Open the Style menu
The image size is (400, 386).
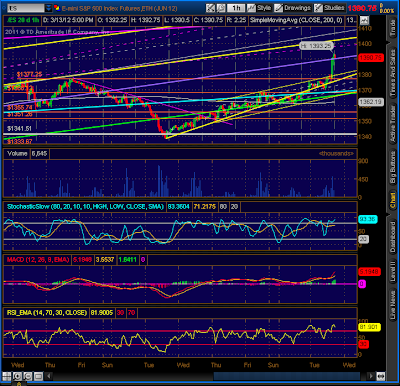pyautogui.click(x=259, y=8)
